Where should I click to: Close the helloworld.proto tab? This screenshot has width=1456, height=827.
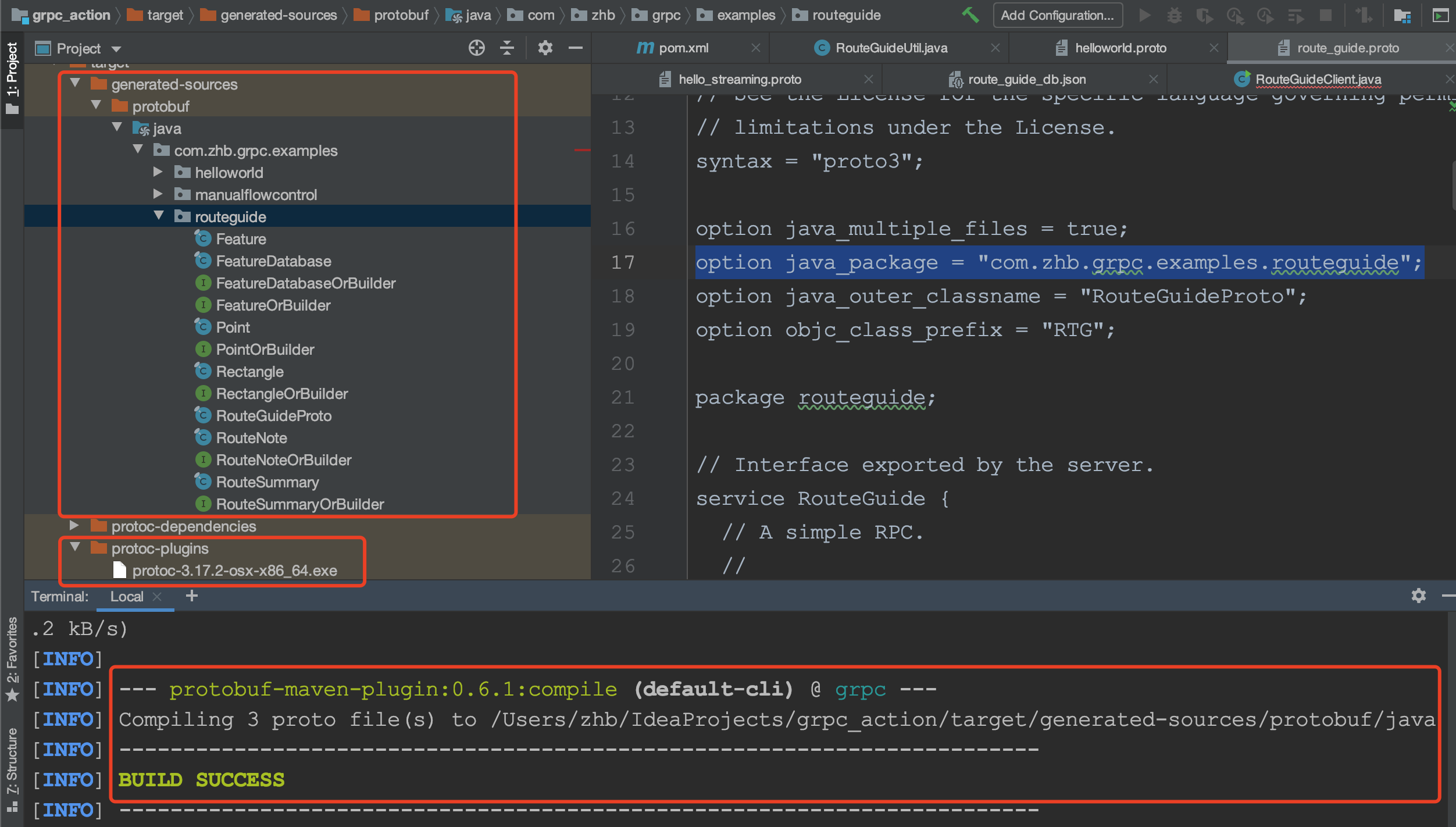point(1214,48)
